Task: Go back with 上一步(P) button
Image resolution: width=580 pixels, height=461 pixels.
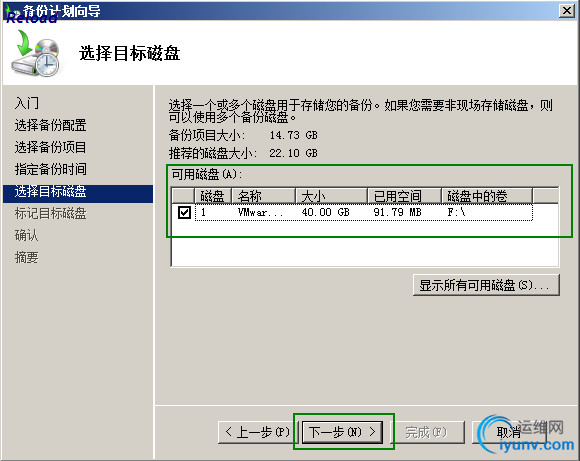Action: tap(258, 432)
